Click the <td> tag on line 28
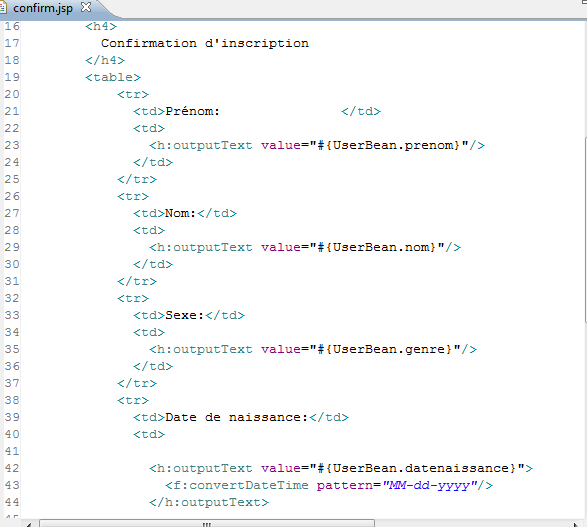This screenshot has width=587, height=527. [149, 230]
